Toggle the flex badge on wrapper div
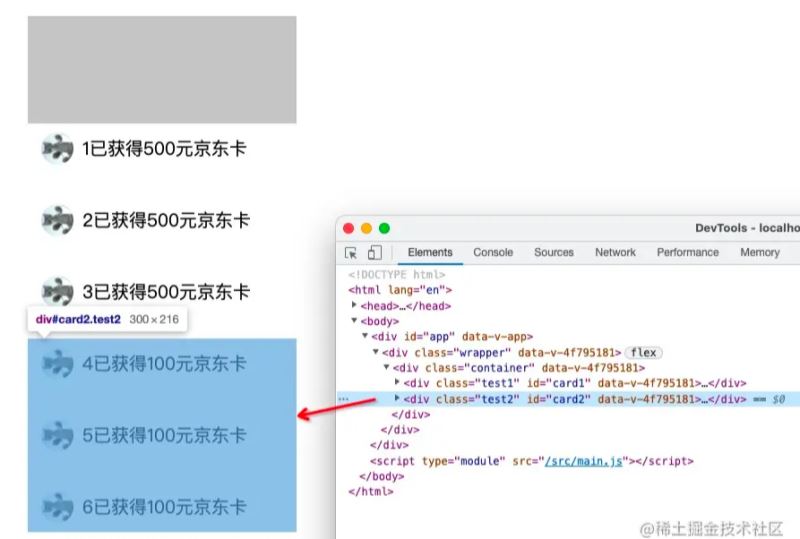The width and height of the screenshot is (800, 539). 642,352
